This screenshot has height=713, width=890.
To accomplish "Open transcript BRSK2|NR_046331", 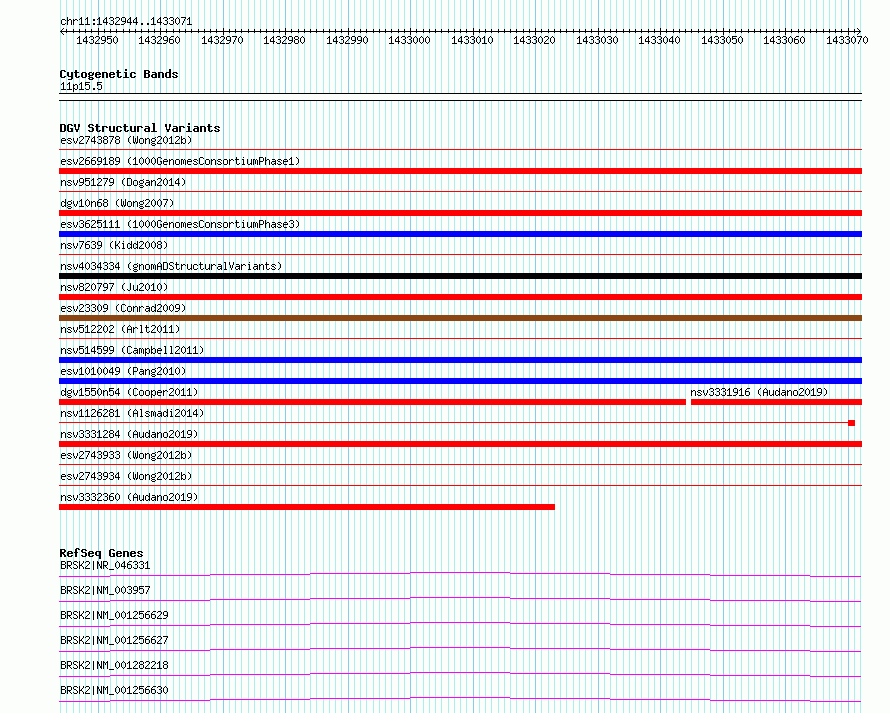I will (x=105, y=565).
